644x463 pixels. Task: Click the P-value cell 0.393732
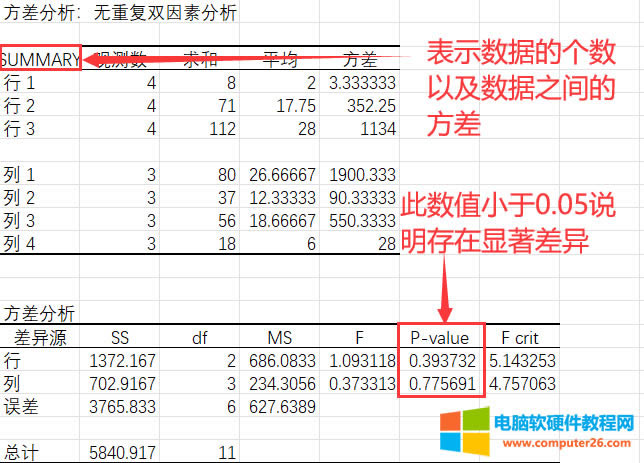tap(442, 361)
